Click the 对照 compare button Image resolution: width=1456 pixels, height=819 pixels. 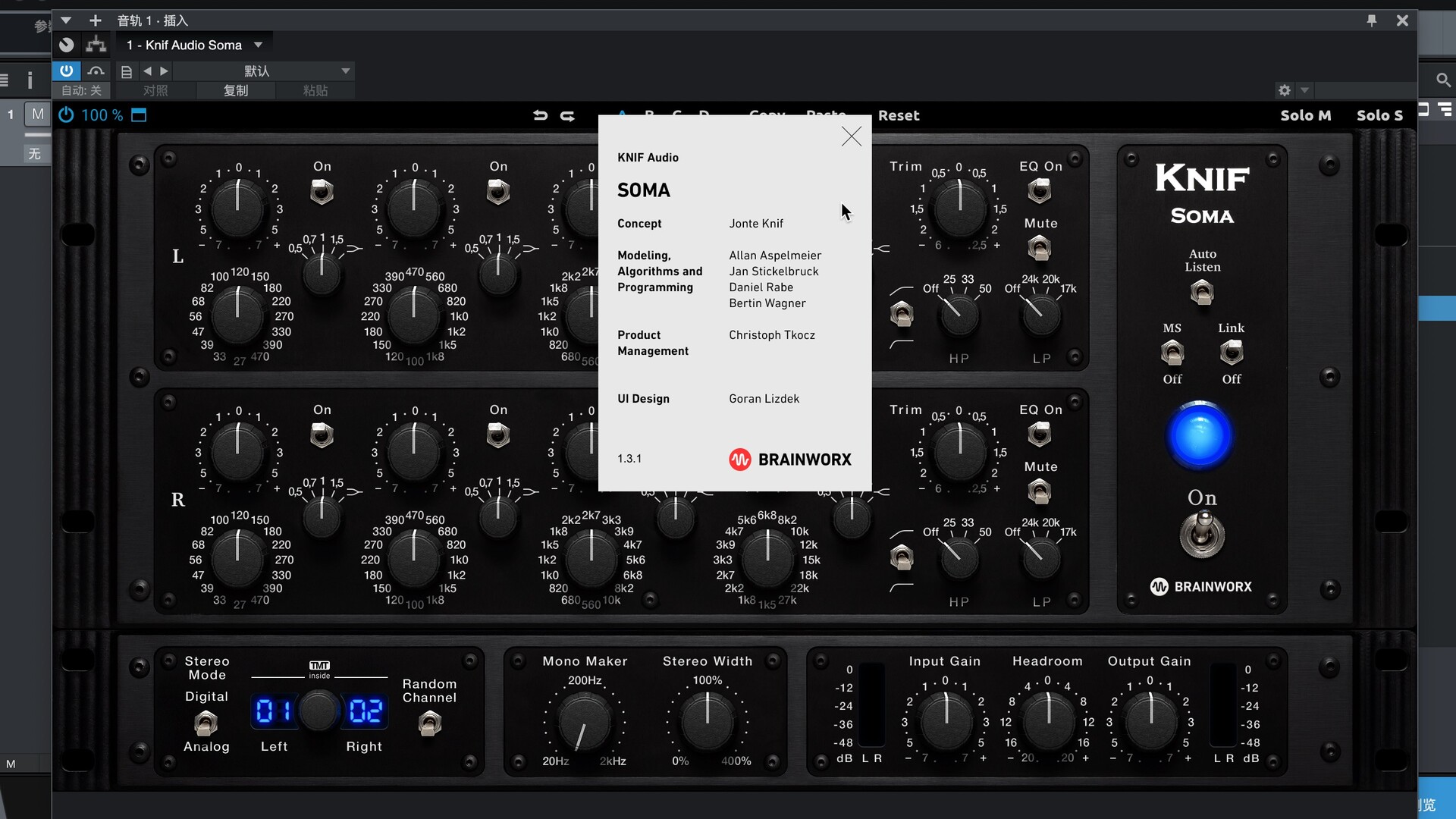[x=155, y=90]
